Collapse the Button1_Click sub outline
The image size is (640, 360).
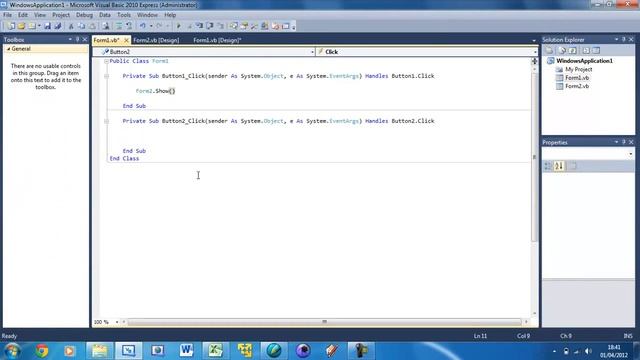pos(106,76)
